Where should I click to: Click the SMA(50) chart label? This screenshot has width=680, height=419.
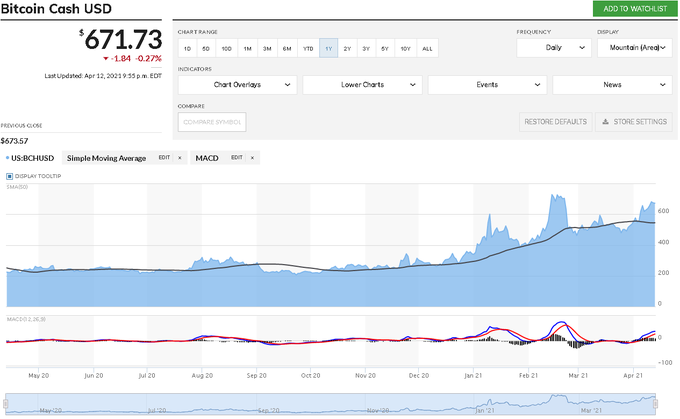tap(17, 187)
